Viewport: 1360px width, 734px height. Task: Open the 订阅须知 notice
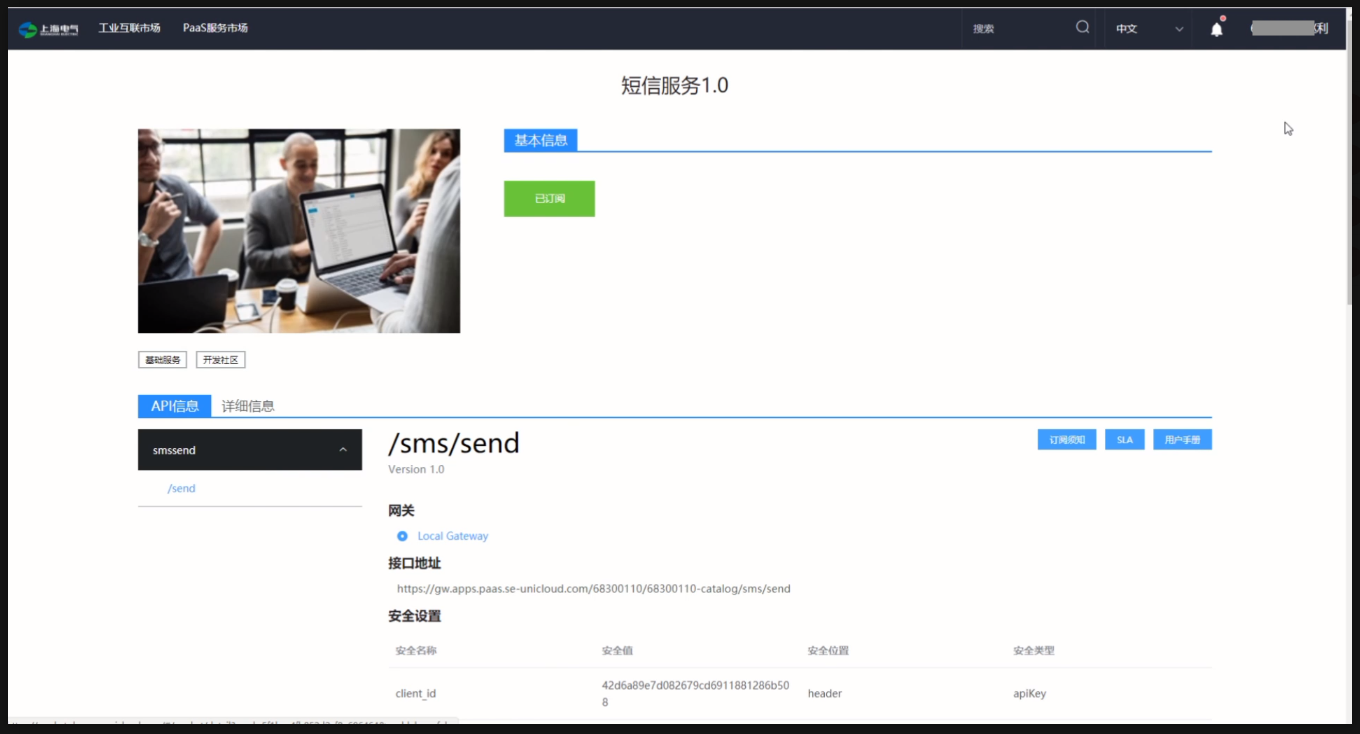click(x=1066, y=439)
